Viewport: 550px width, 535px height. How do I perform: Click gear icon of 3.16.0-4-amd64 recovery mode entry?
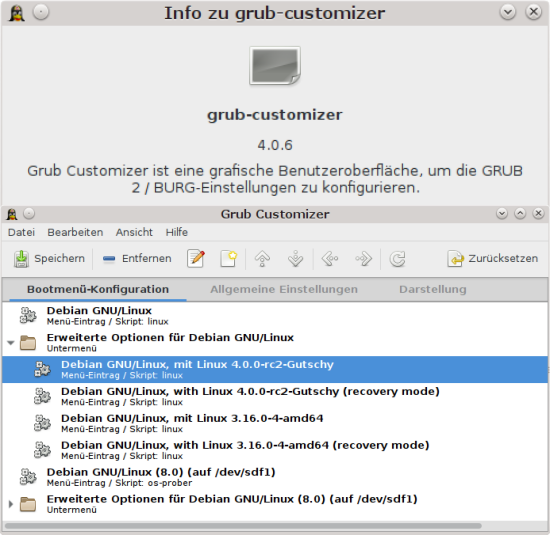coord(42,450)
